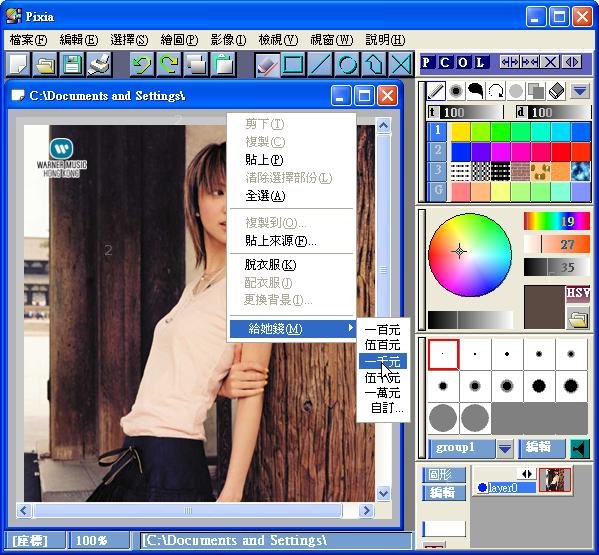Click the color wheel picker
The height and width of the screenshot is (555, 599).
coord(470,254)
